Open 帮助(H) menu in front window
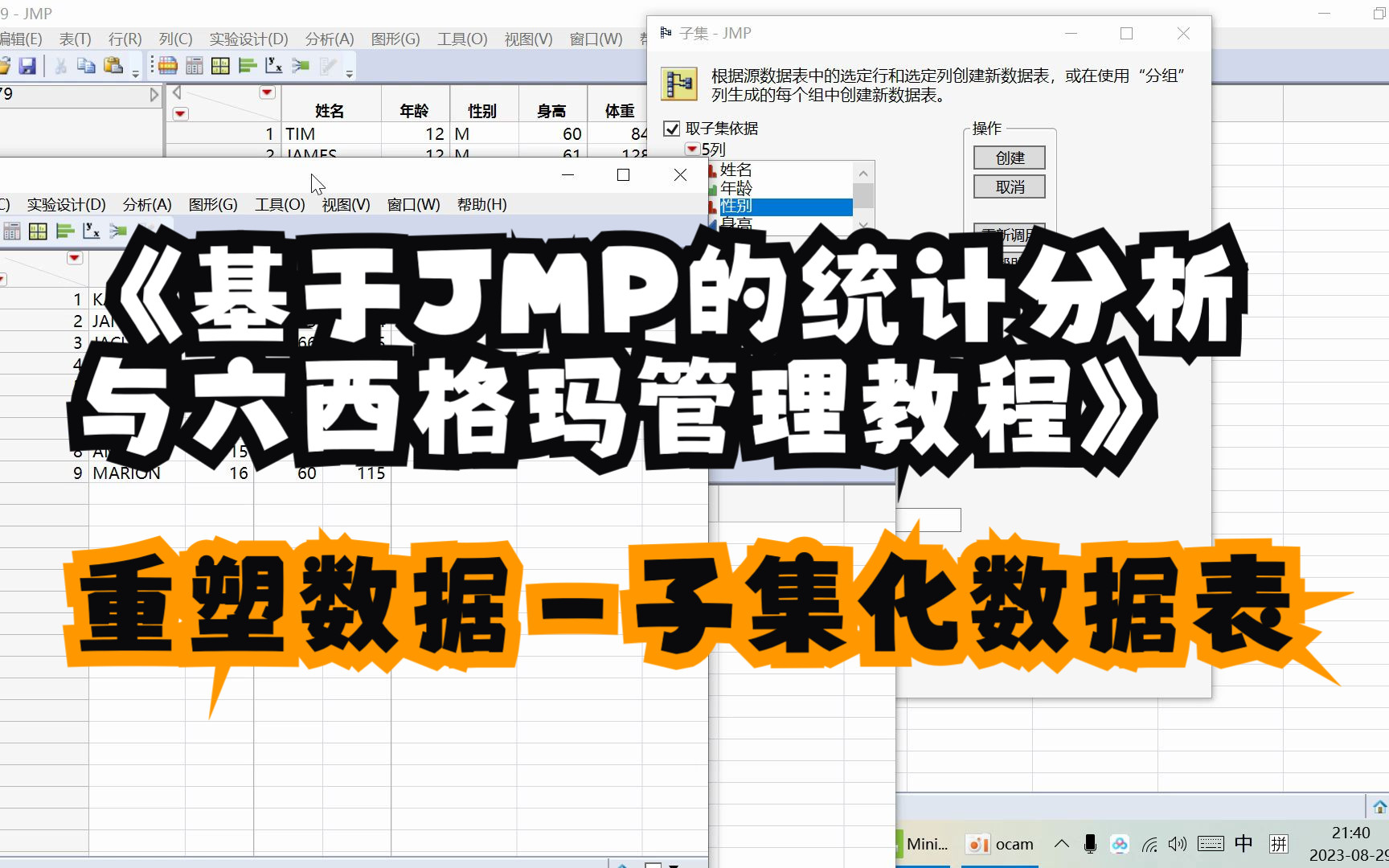This screenshot has height=868, width=1389. click(481, 205)
